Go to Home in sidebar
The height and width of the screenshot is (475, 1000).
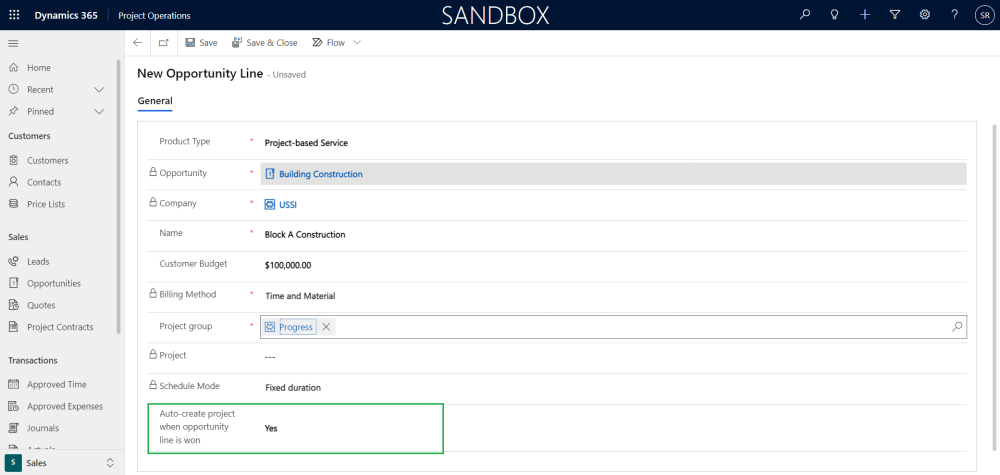[x=39, y=68]
